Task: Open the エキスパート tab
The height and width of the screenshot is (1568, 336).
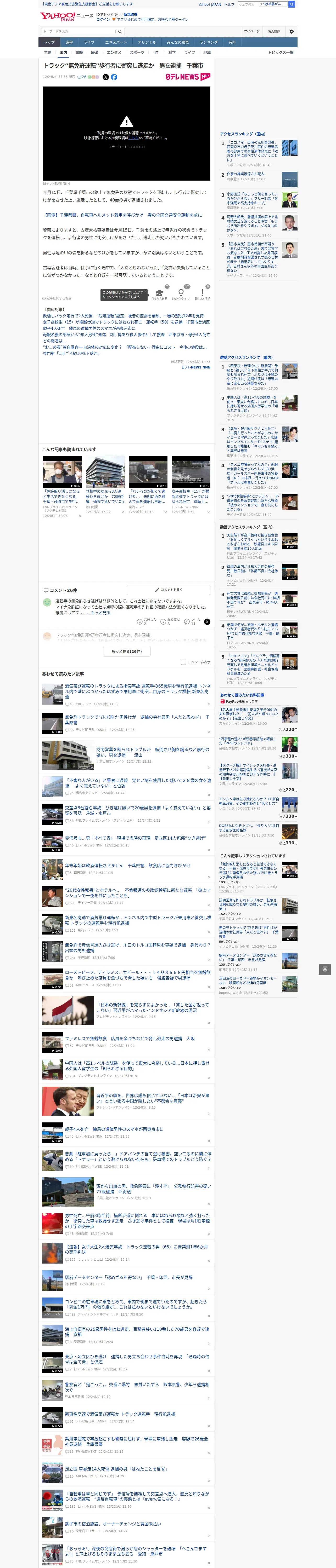Action: [116, 42]
